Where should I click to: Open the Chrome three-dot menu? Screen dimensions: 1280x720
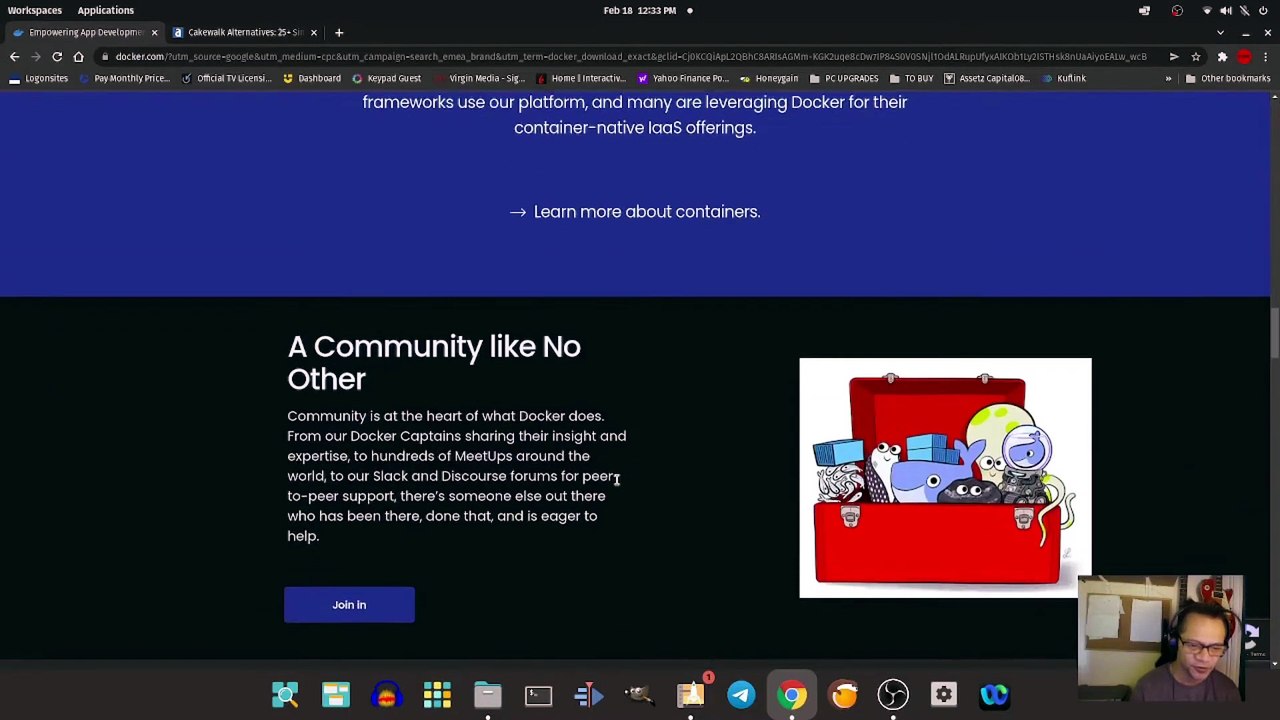click(x=1266, y=57)
